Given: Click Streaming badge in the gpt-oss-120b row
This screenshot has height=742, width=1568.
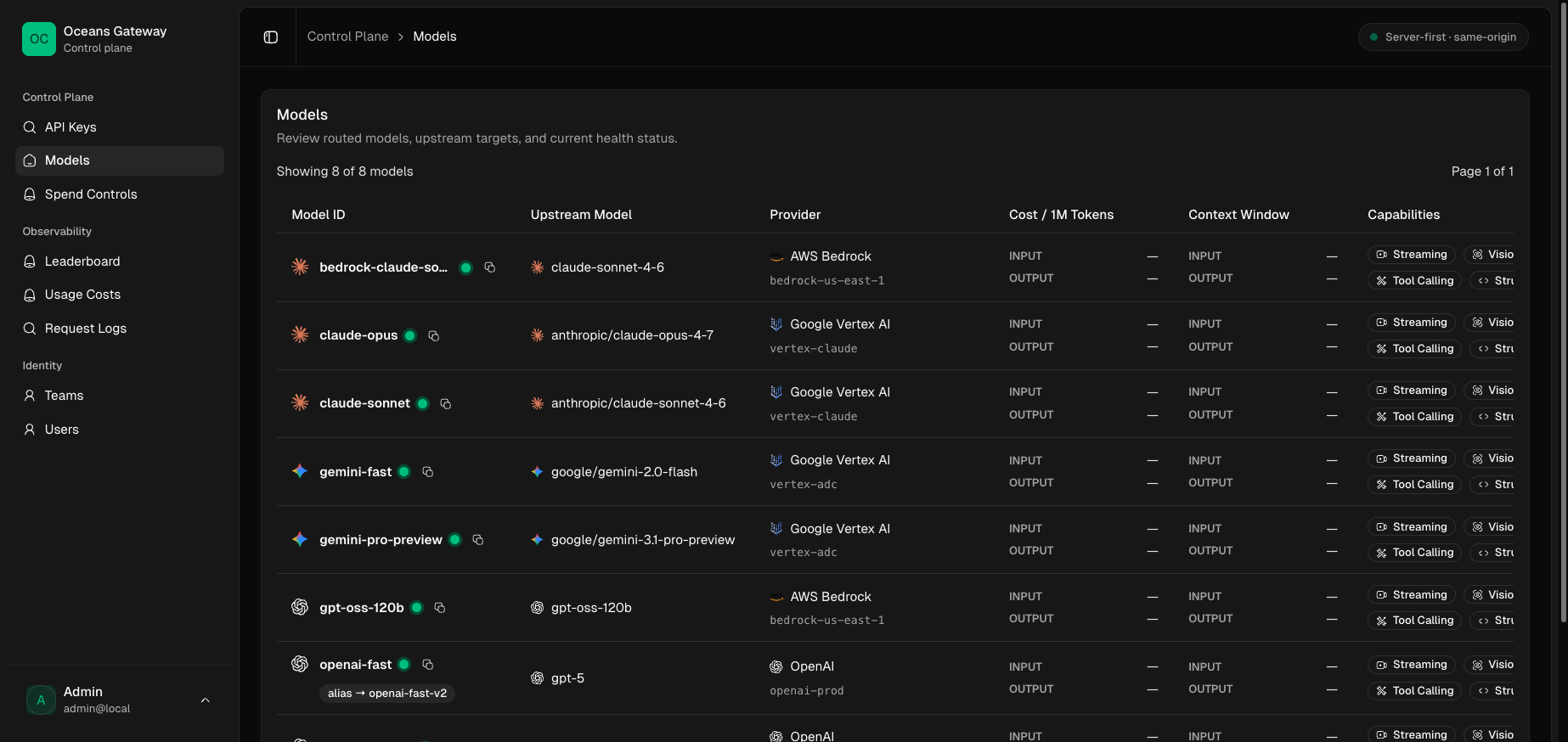Looking at the screenshot, I should [x=1412, y=595].
